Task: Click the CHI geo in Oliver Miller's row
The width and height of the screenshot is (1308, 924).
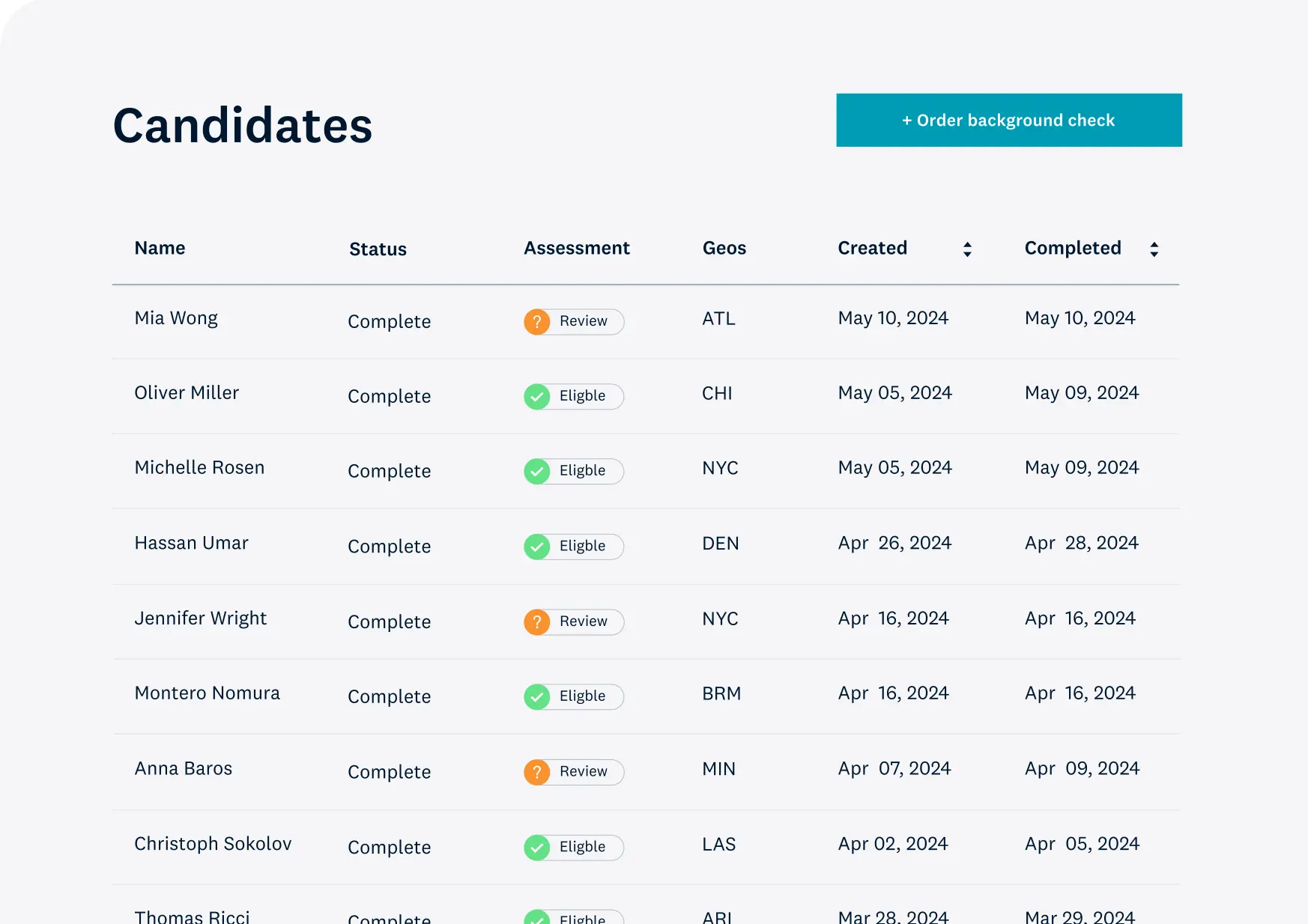Action: tap(717, 394)
